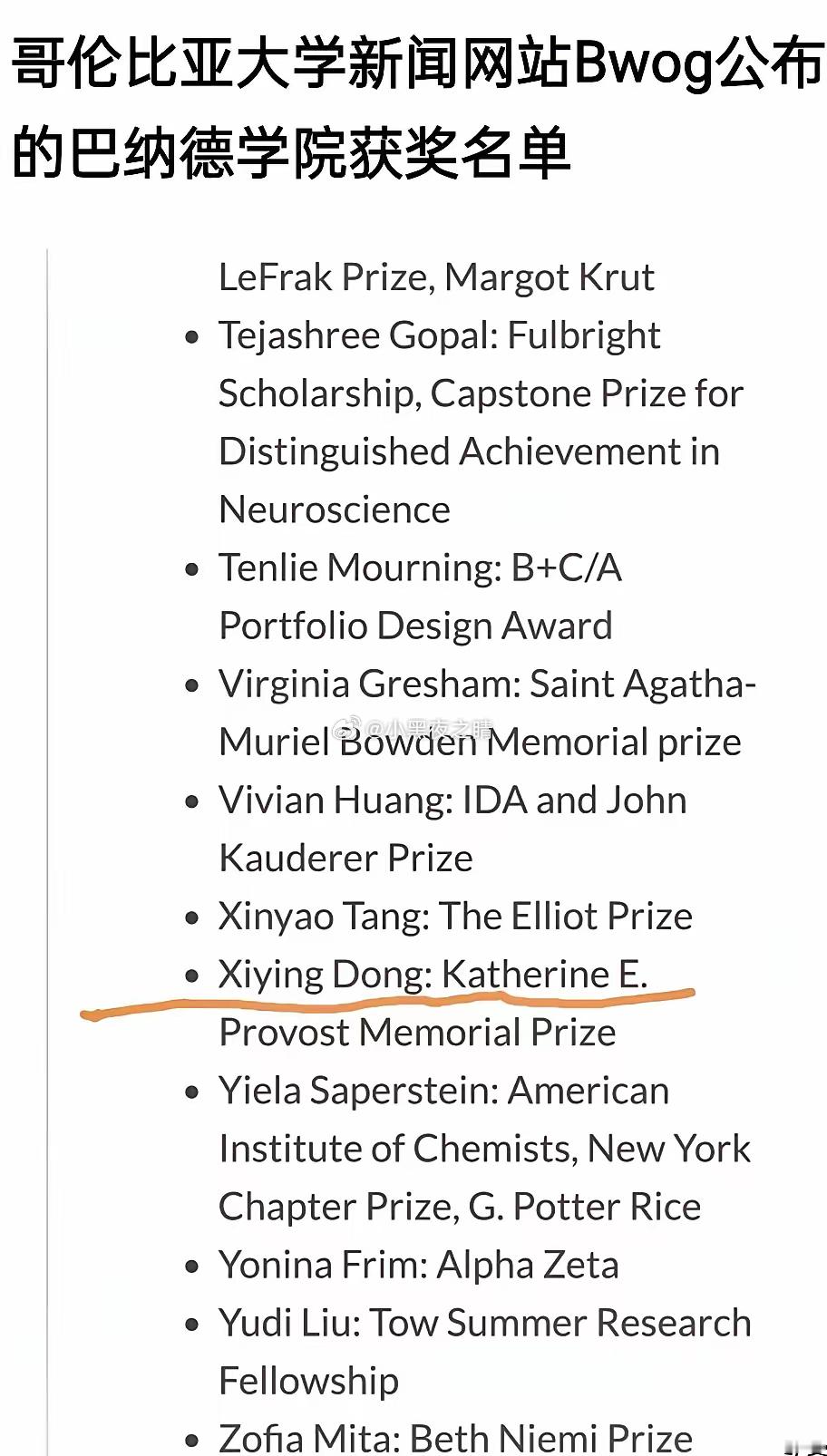
Task: Click the bullet before Tejashree Gopal
Action: tap(191, 337)
